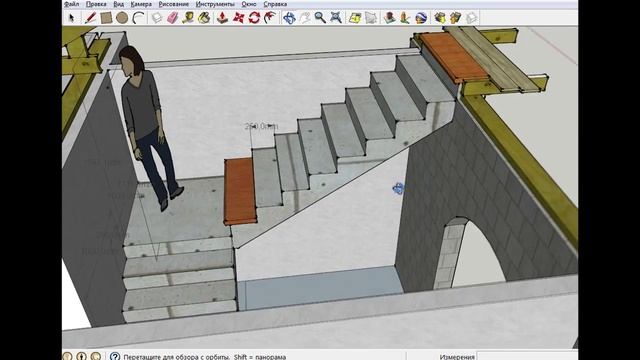This screenshot has width=640, height=360.
Task: Activate the Tape Measure tool
Action: pos(188,18)
